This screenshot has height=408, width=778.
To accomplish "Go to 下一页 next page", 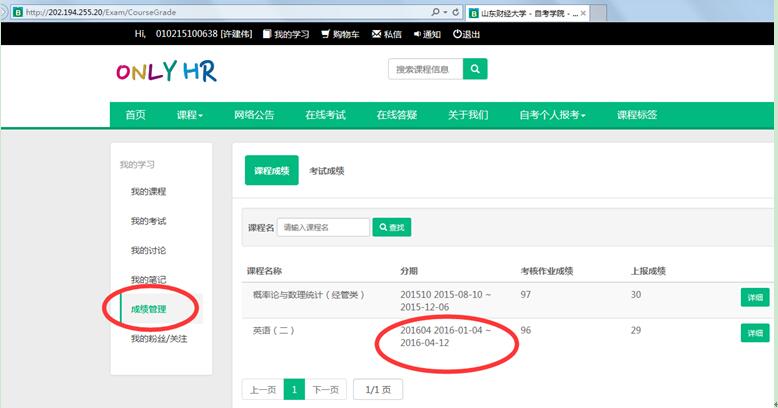I will click(x=325, y=390).
